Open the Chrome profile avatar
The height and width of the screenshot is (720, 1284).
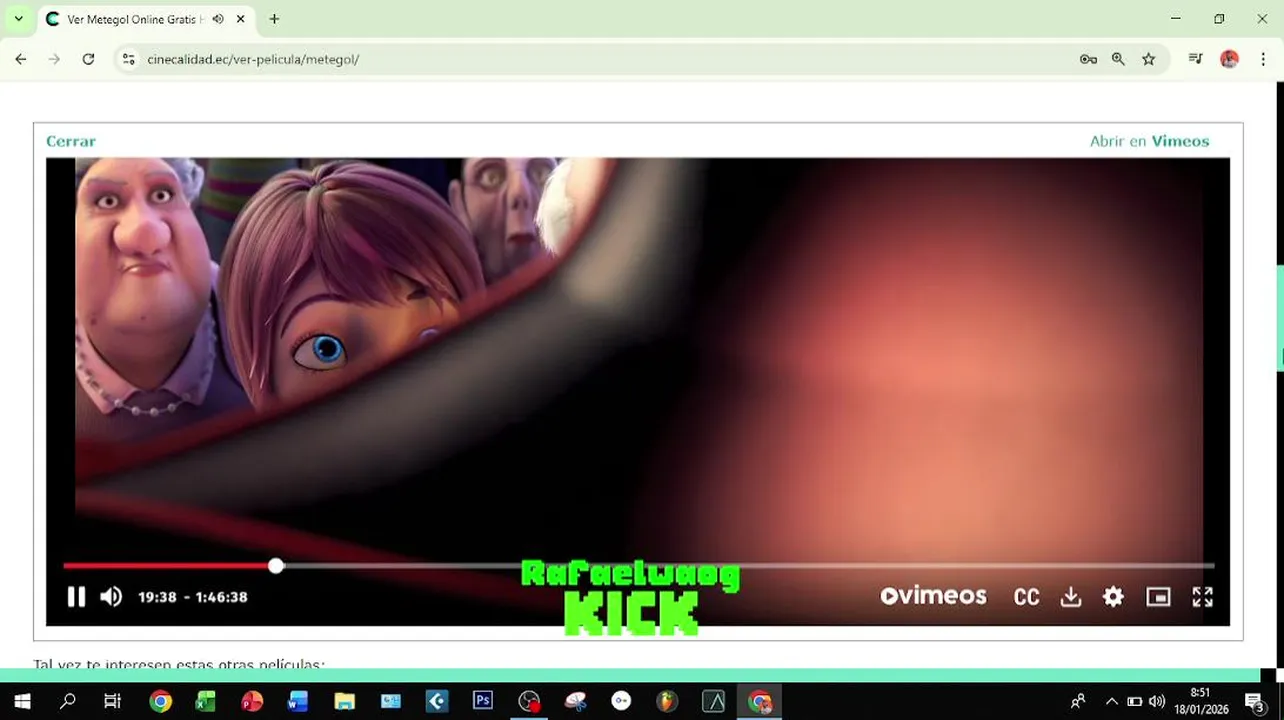(1229, 59)
